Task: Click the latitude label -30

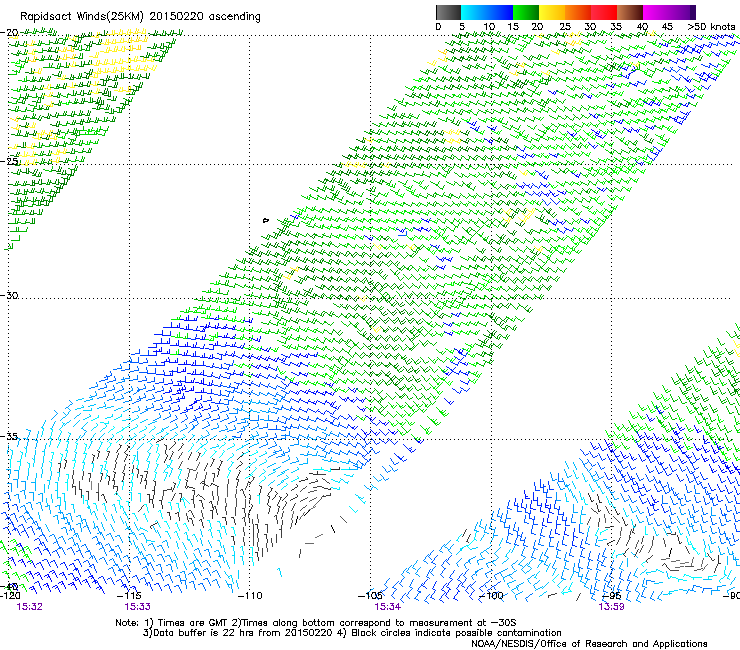Action: click(9, 295)
